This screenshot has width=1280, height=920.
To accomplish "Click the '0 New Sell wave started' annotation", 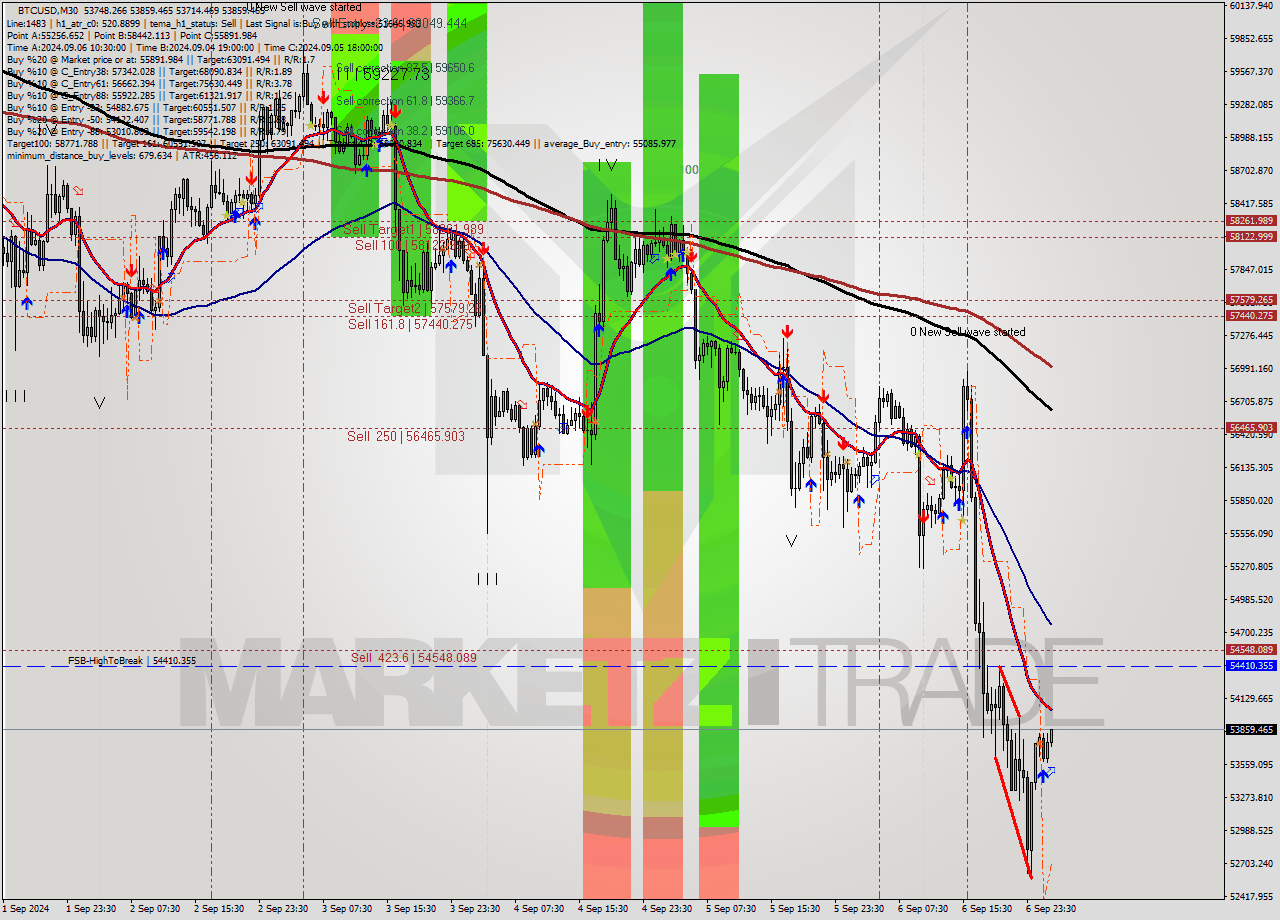I will tap(967, 332).
